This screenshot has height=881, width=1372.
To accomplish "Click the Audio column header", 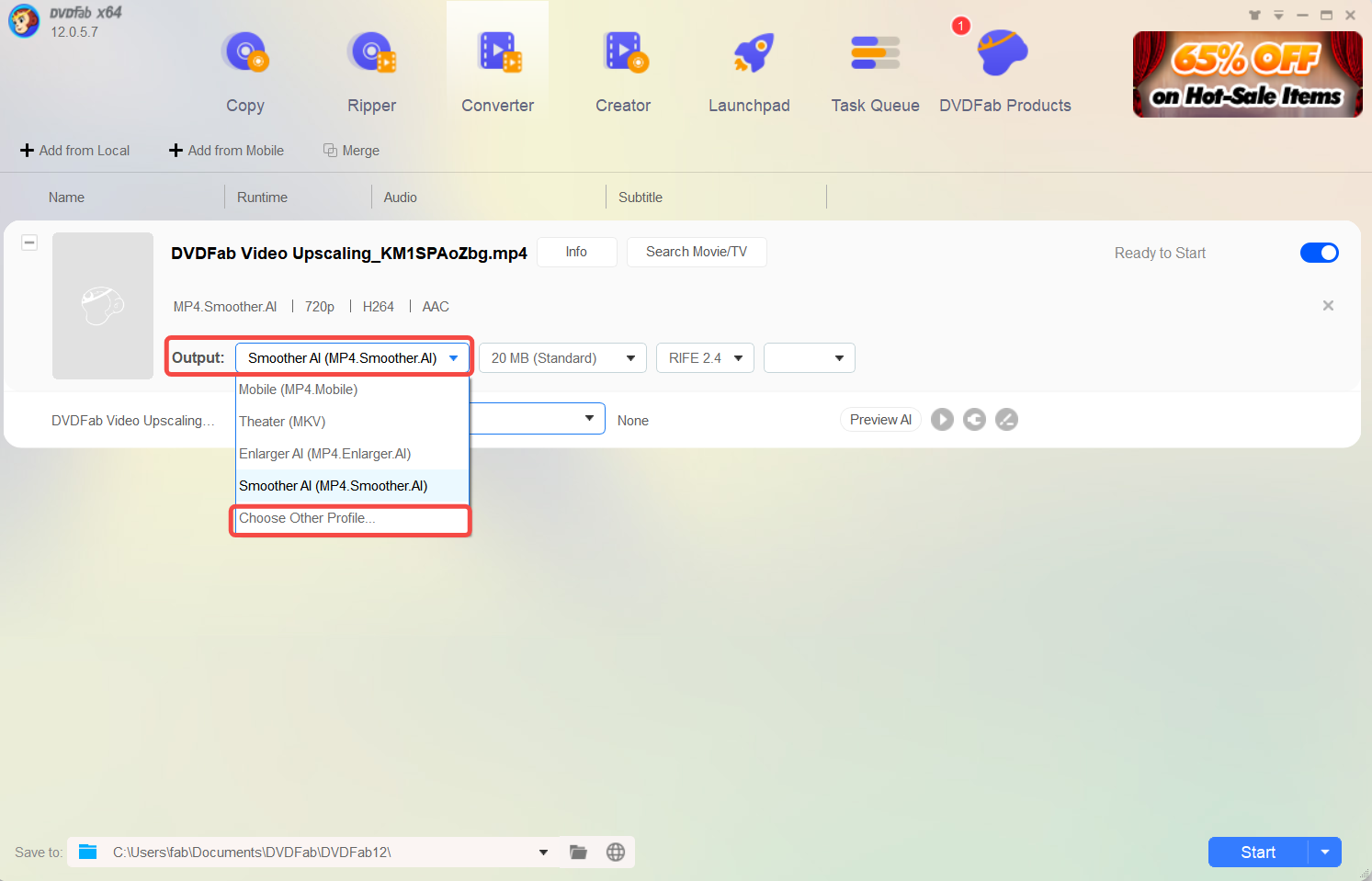I will pos(401,198).
